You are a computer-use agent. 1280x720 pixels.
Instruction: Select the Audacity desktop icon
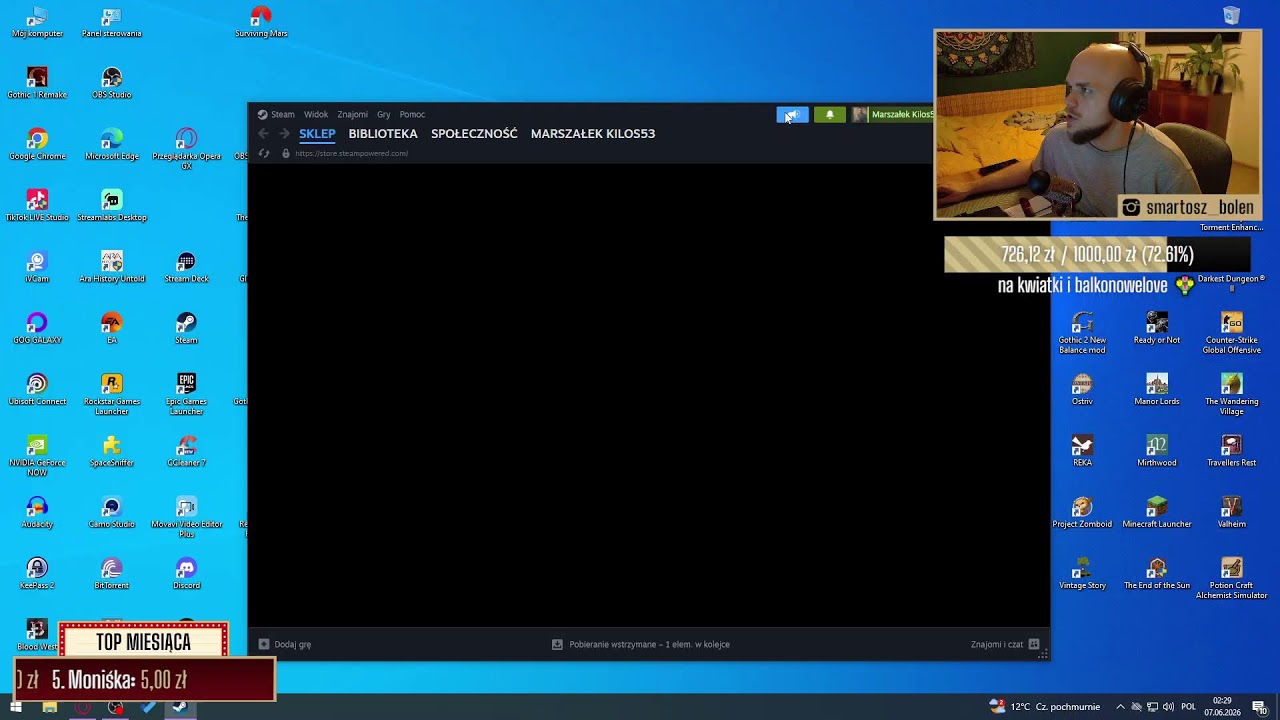coord(37,513)
